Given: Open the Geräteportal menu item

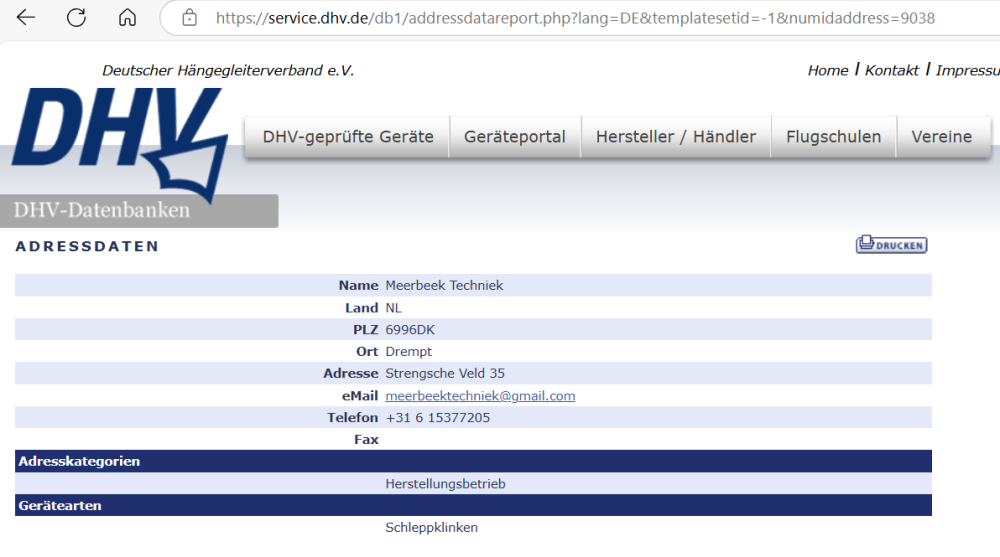Looking at the screenshot, I should point(515,137).
